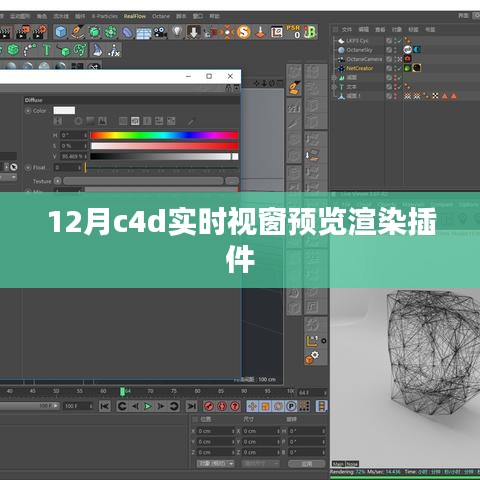480x480 pixels.
Task: Open the last menu on the main bar
Action: (214, 16)
